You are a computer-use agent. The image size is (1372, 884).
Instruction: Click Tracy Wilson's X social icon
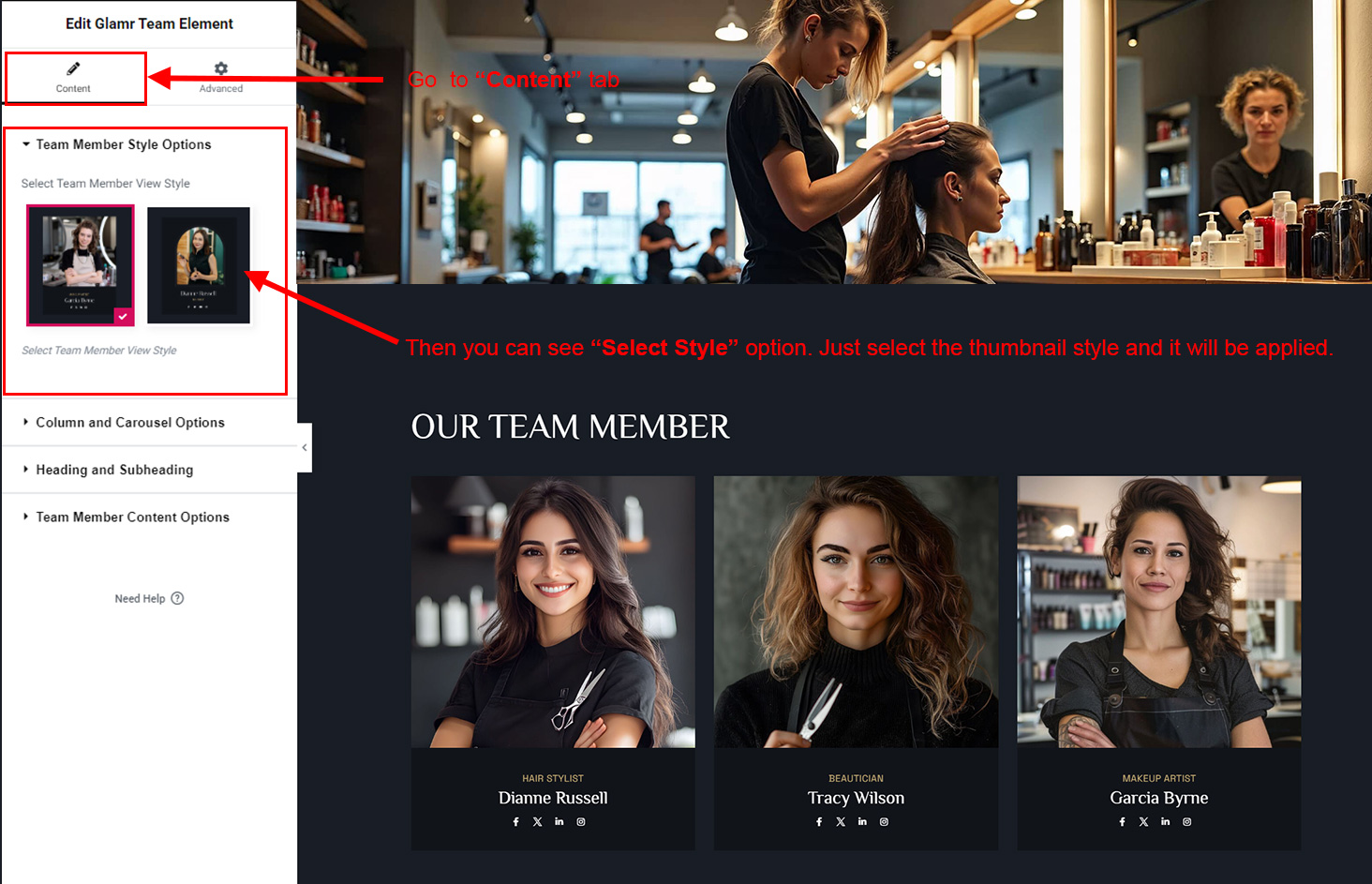point(841,822)
